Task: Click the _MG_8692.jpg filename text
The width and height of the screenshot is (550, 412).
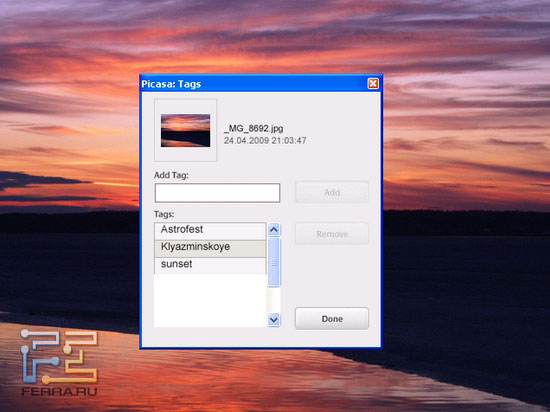Action: tap(254, 128)
